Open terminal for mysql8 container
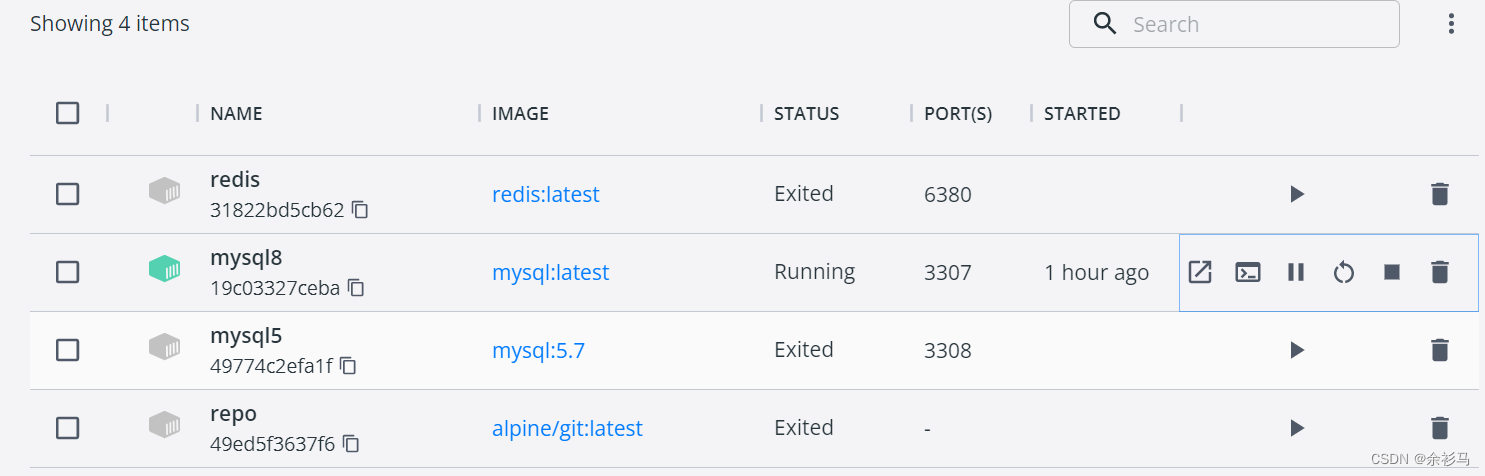The height and width of the screenshot is (476, 1485). pos(1247,272)
